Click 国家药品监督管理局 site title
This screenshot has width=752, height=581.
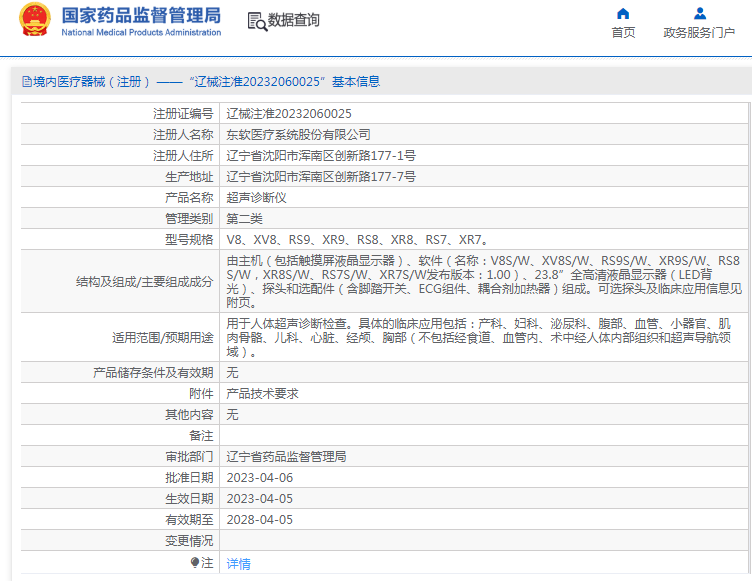(x=141, y=15)
